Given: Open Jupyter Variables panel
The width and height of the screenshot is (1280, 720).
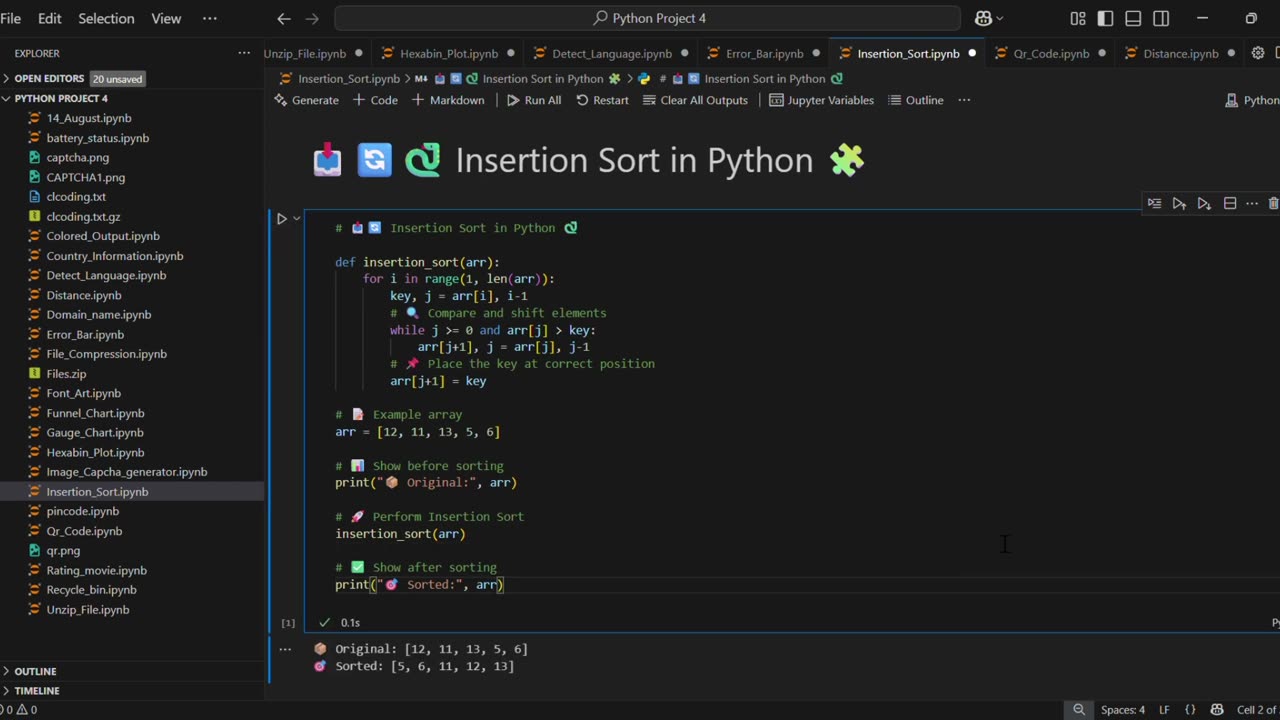Looking at the screenshot, I should pos(821,100).
